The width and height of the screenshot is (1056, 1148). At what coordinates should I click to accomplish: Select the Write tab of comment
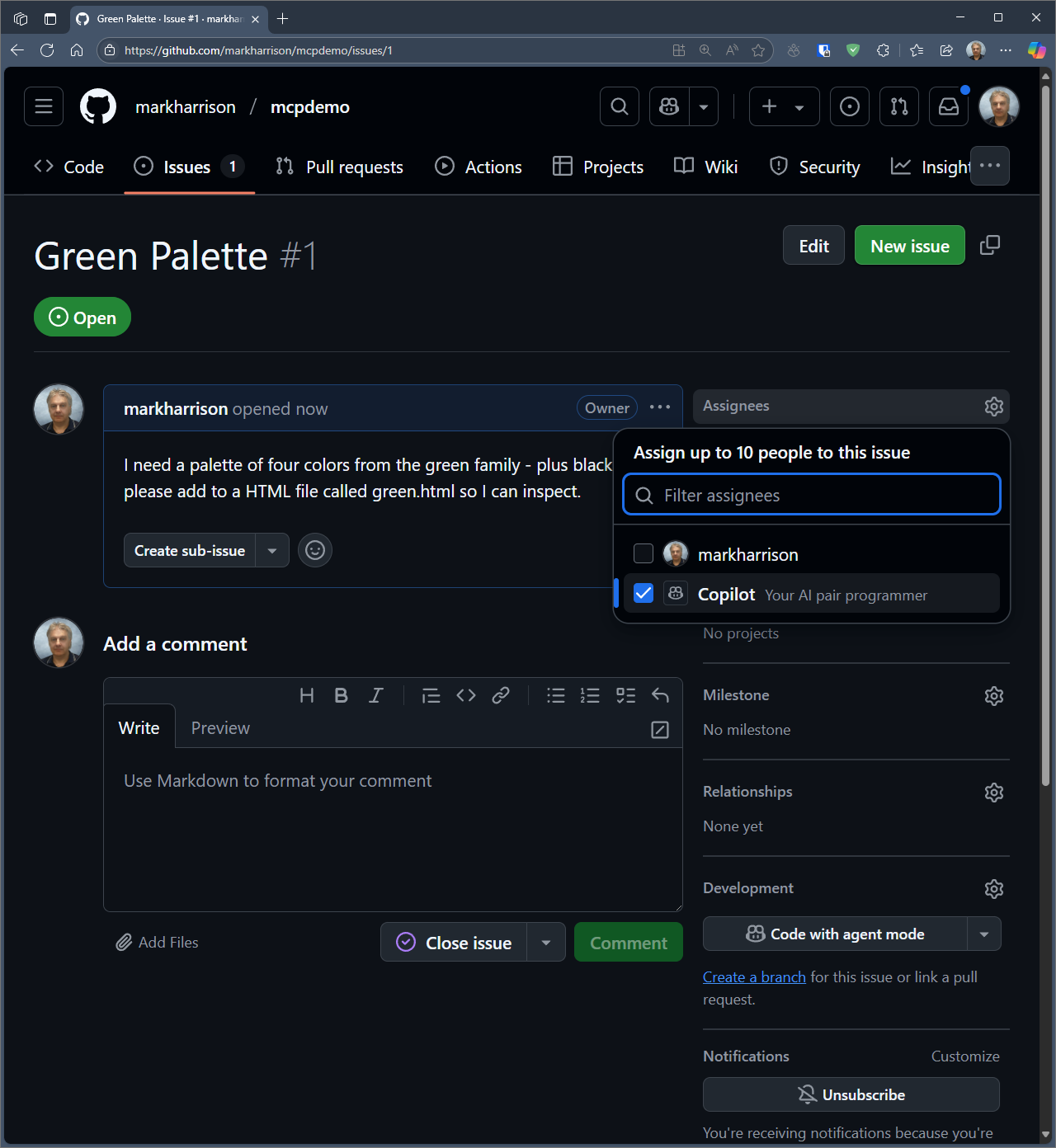click(139, 727)
